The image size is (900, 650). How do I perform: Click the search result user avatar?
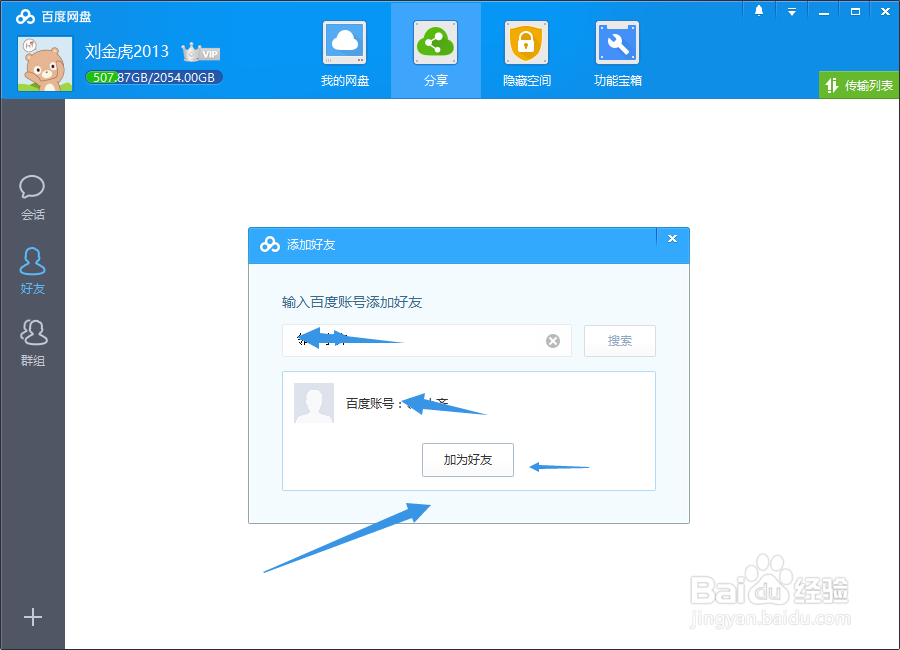pos(314,403)
